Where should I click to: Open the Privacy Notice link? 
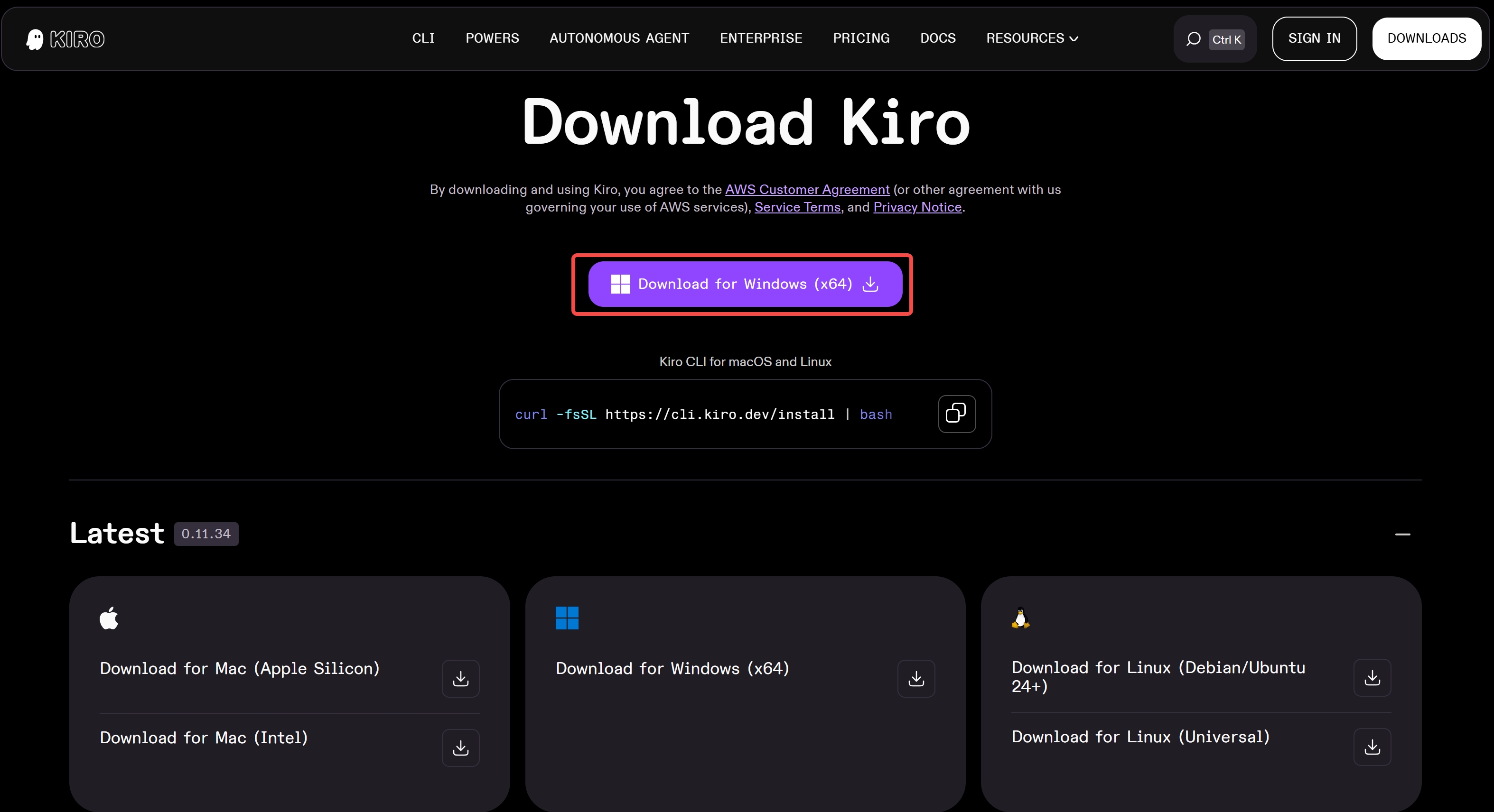click(x=917, y=207)
